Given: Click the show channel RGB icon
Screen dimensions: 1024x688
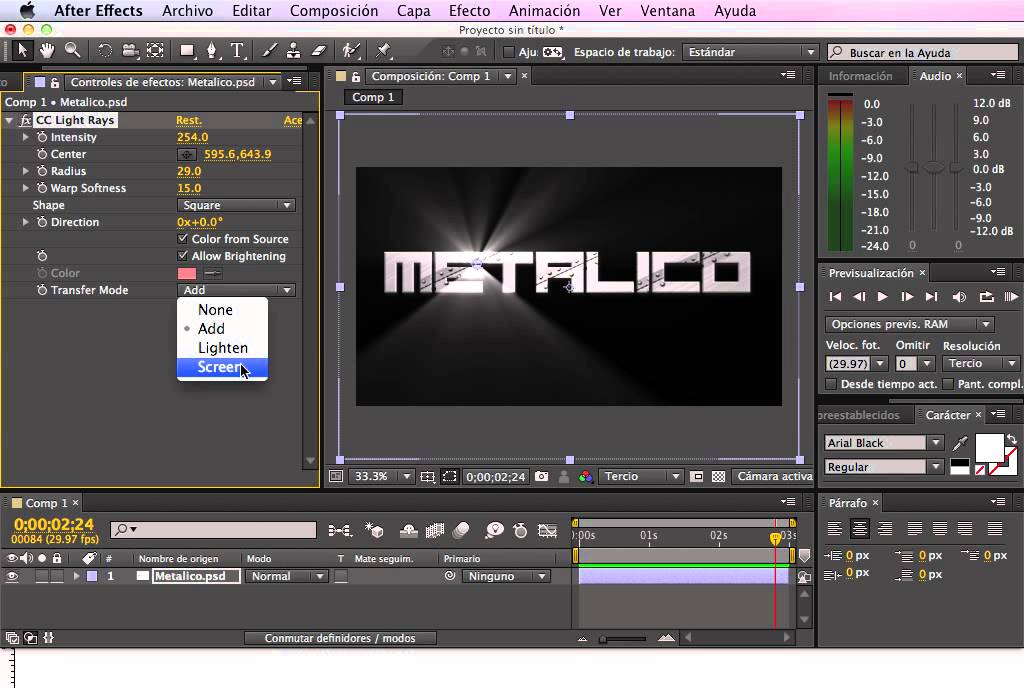Looking at the screenshot, I should coord(585,477).
